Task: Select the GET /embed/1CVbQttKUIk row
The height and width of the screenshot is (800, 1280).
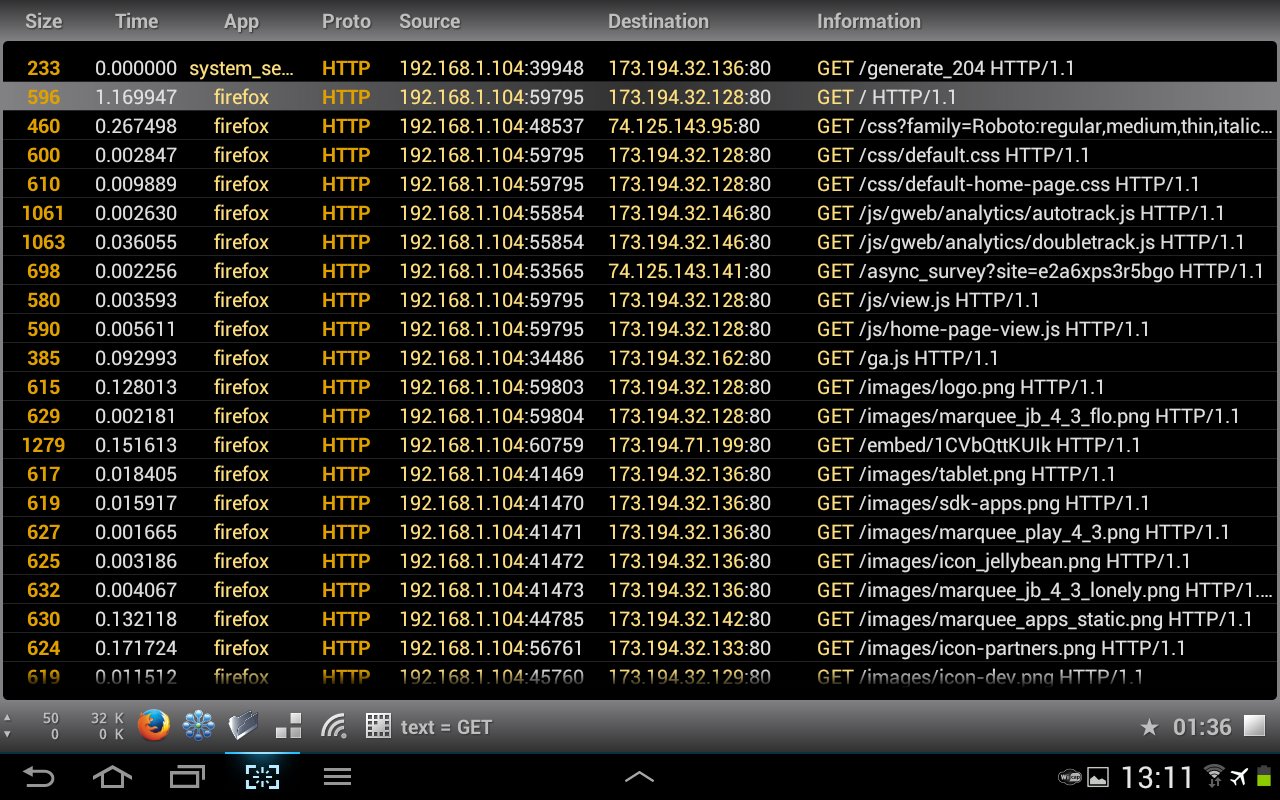Action: pyautogui.click(x=640, y=445)
